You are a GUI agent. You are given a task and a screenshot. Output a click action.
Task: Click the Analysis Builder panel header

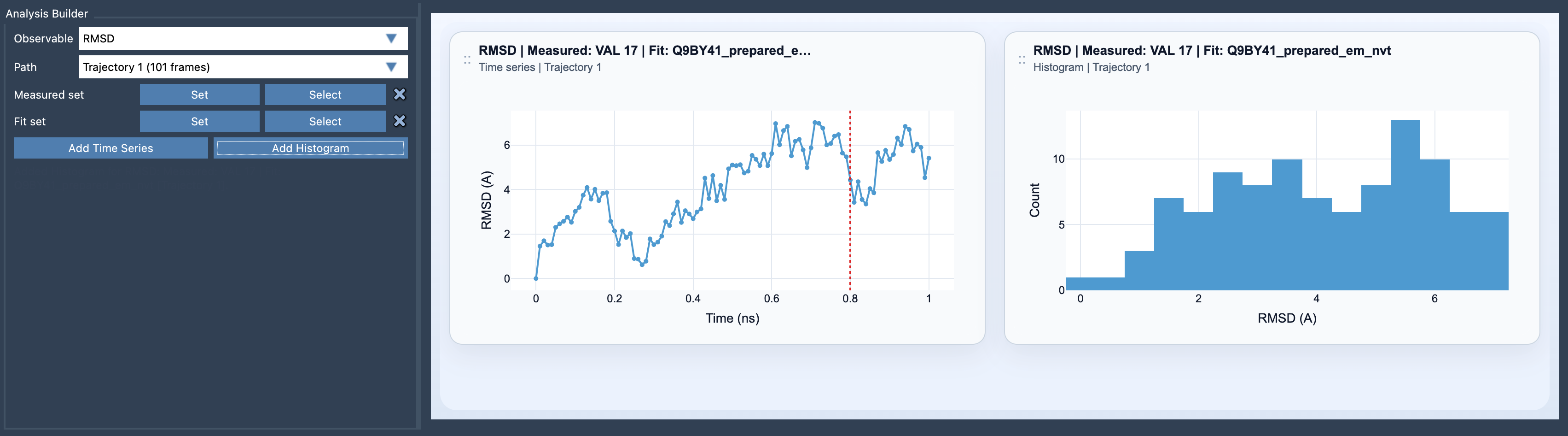tap(46, 13)
